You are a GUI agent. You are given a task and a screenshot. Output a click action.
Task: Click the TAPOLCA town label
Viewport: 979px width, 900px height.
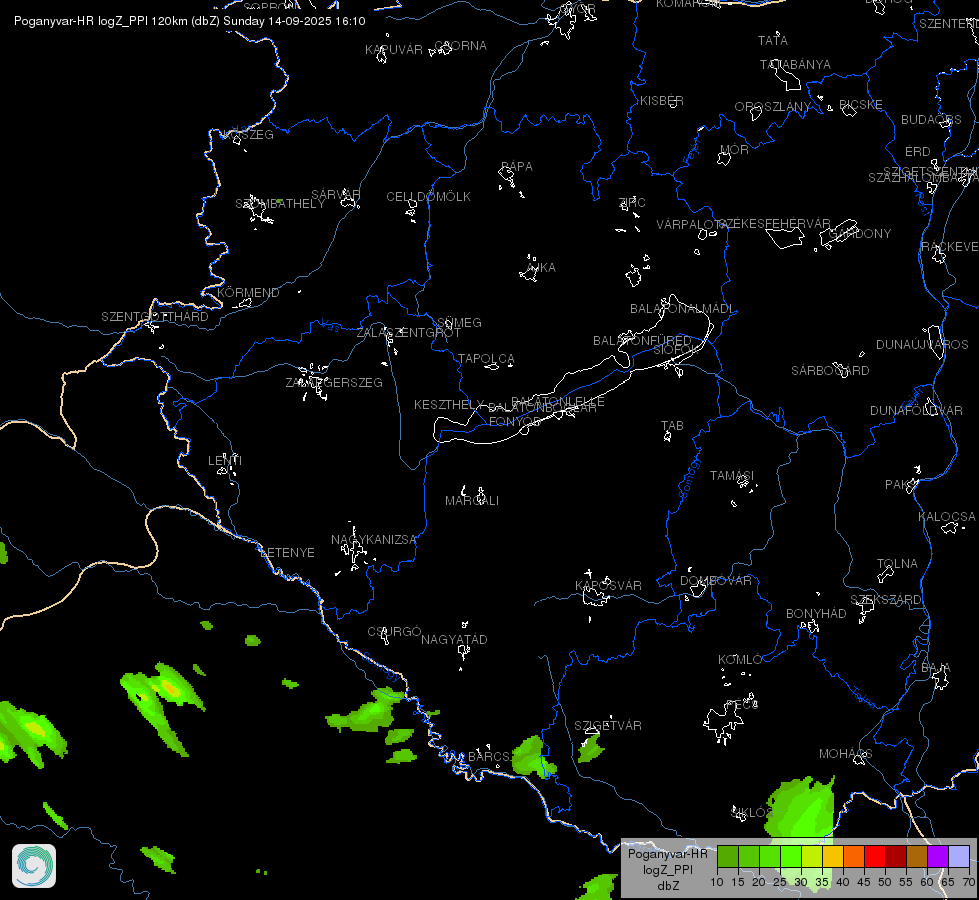[x=486, y=359]
